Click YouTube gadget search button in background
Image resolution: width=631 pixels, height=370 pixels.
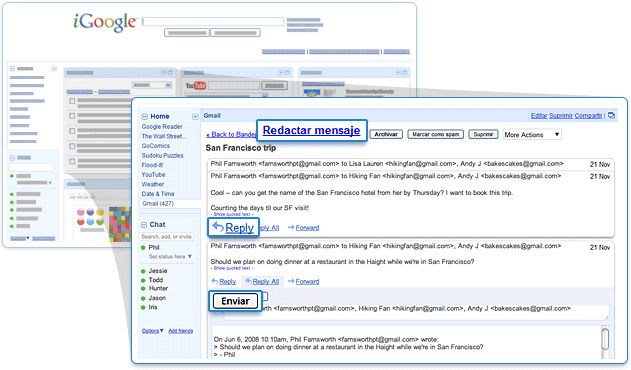274,85
